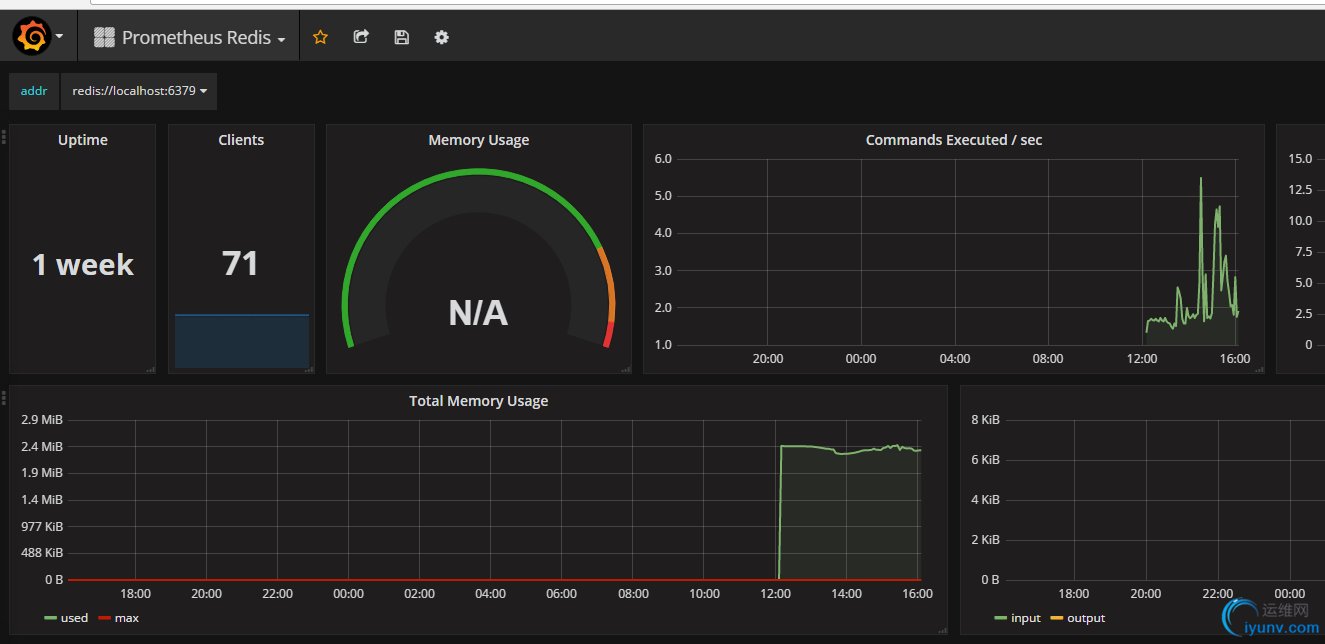Click the green used legend color swatch
The width and height of the screenshot is (1325, 644).
click(50, 618)
